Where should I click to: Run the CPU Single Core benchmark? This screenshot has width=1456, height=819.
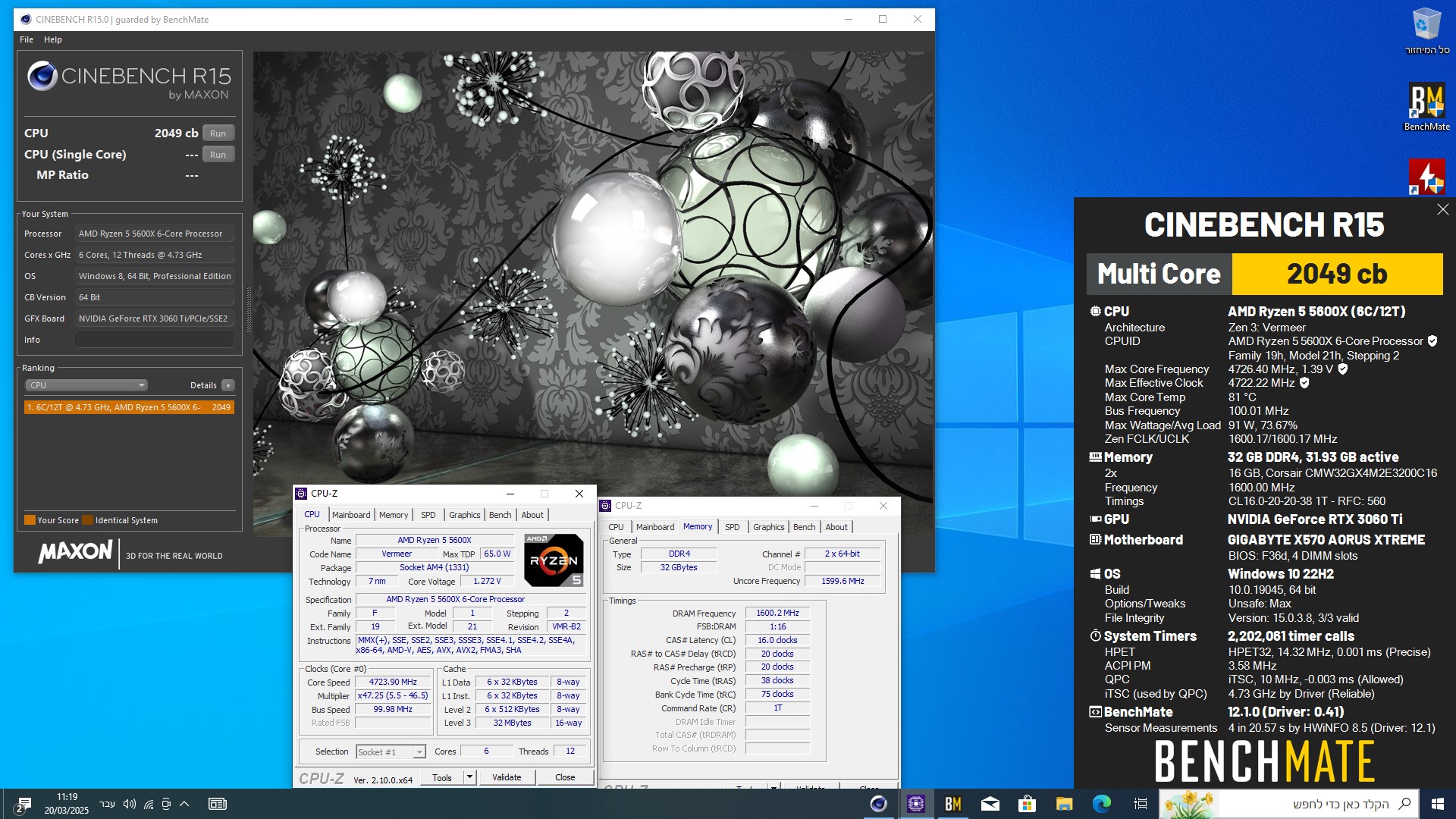click(218, 155)
